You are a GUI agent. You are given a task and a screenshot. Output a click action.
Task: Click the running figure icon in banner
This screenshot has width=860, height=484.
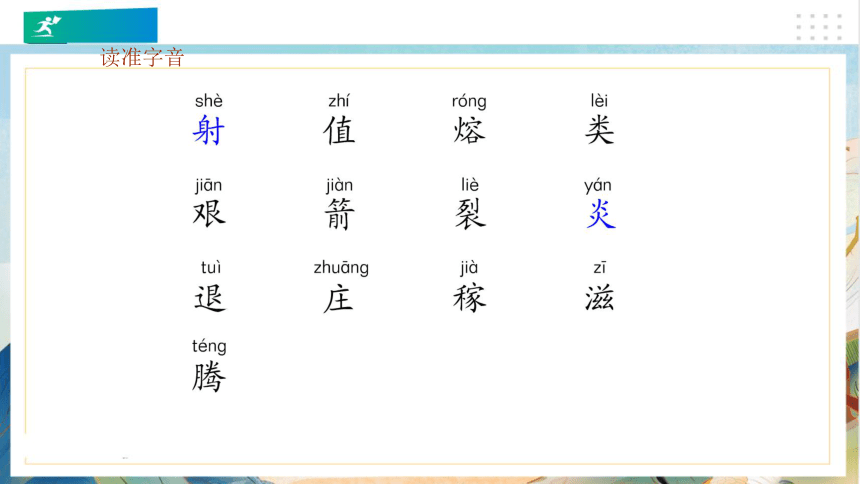pos(47,26)
